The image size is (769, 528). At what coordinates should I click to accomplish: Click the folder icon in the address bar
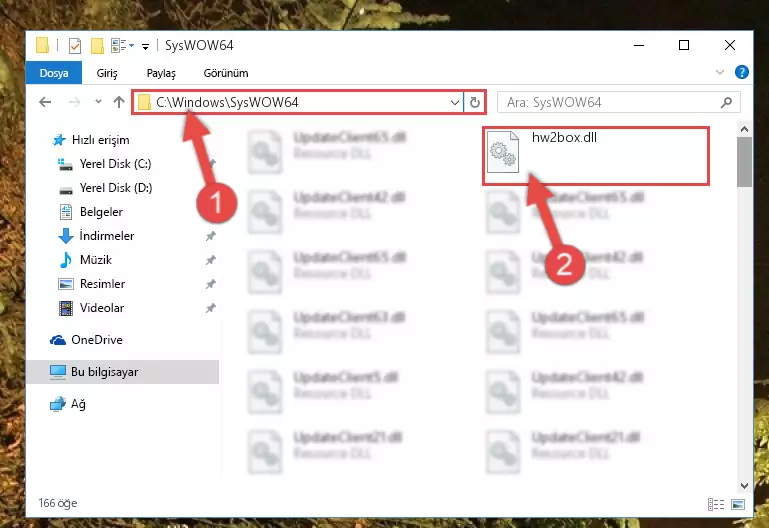point(144,102)
